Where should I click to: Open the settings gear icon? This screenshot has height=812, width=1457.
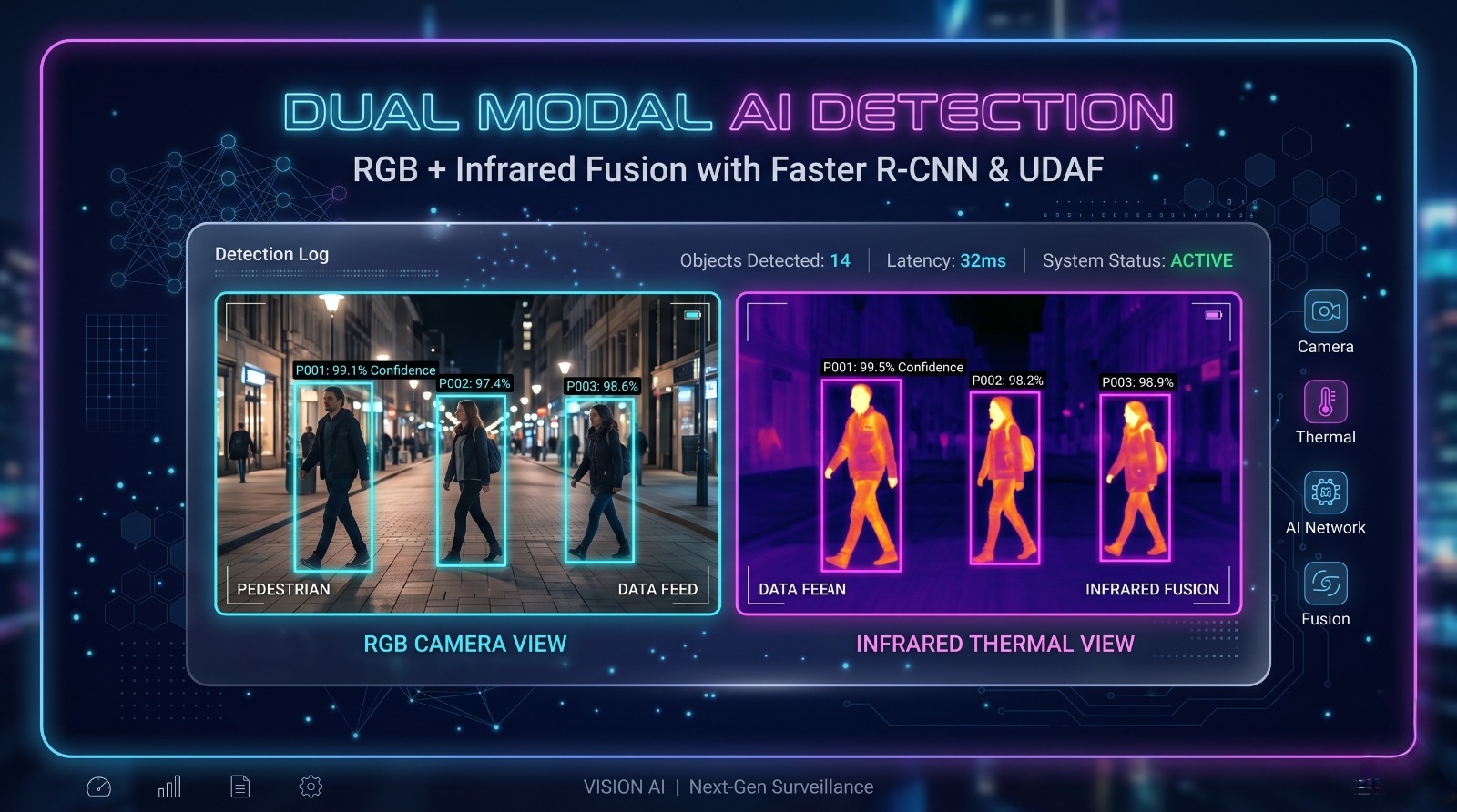[x=311, y=787]
